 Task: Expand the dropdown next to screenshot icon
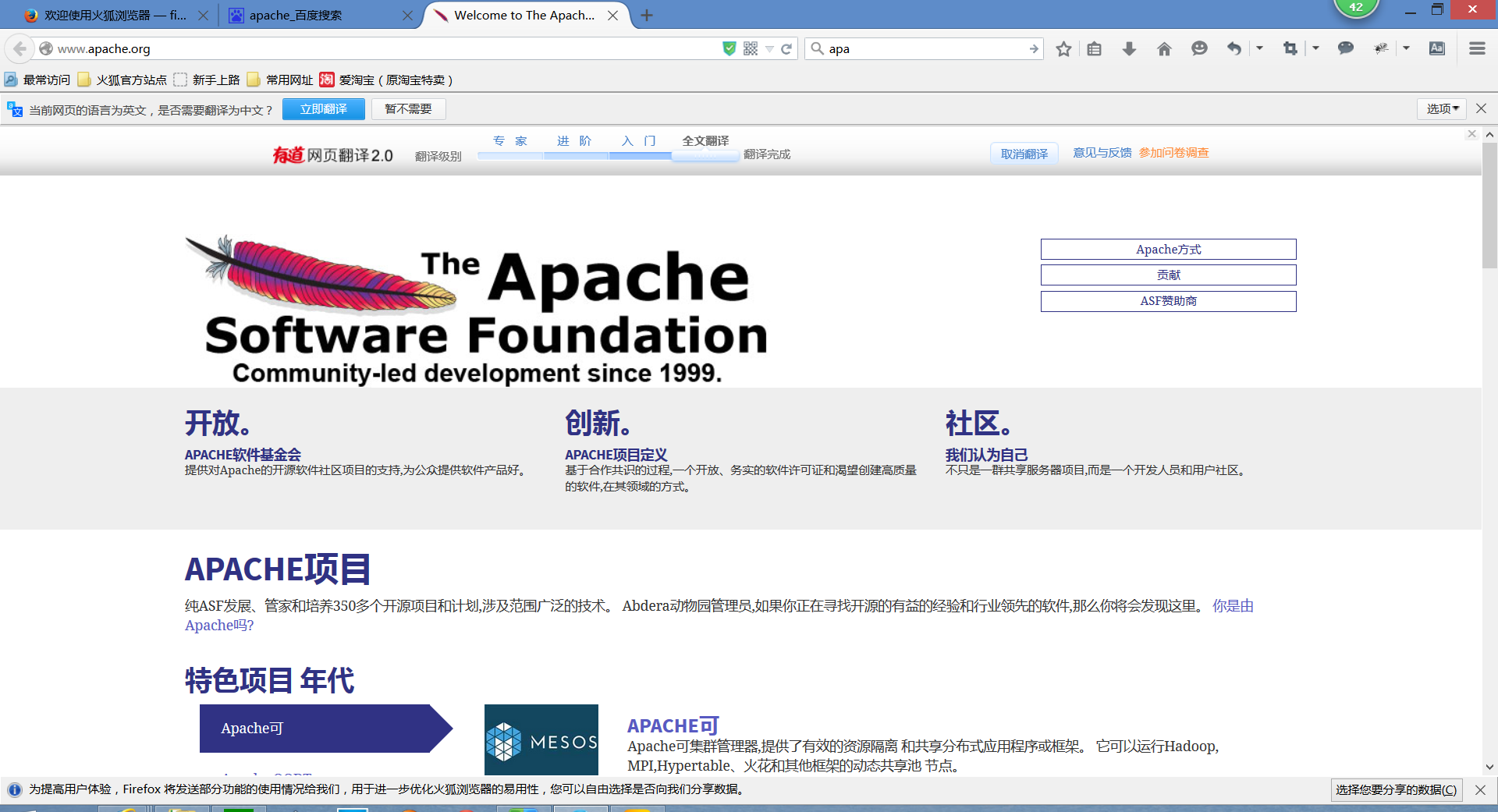click(x=1315, y=48)
